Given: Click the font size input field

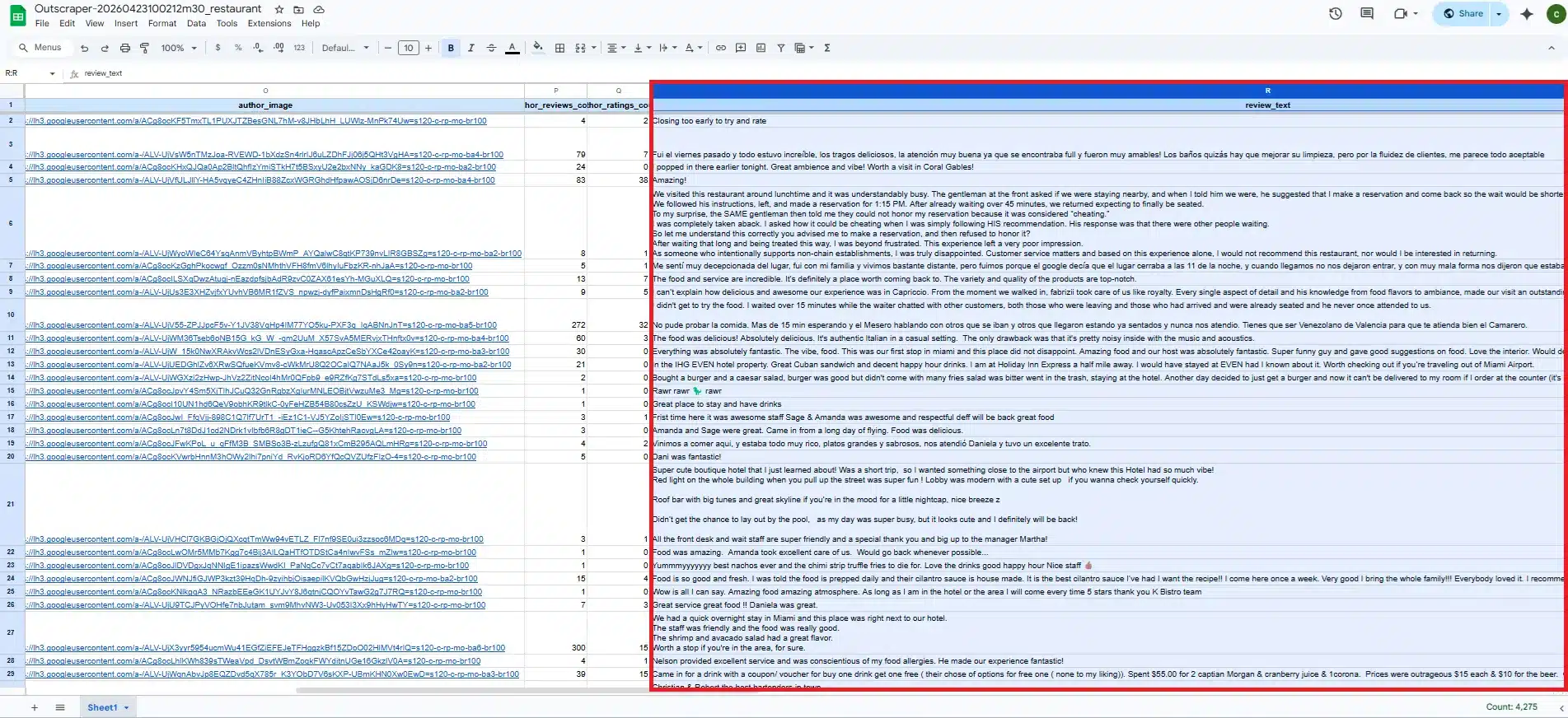Looking at the screenshot, I should coord(408,48).
